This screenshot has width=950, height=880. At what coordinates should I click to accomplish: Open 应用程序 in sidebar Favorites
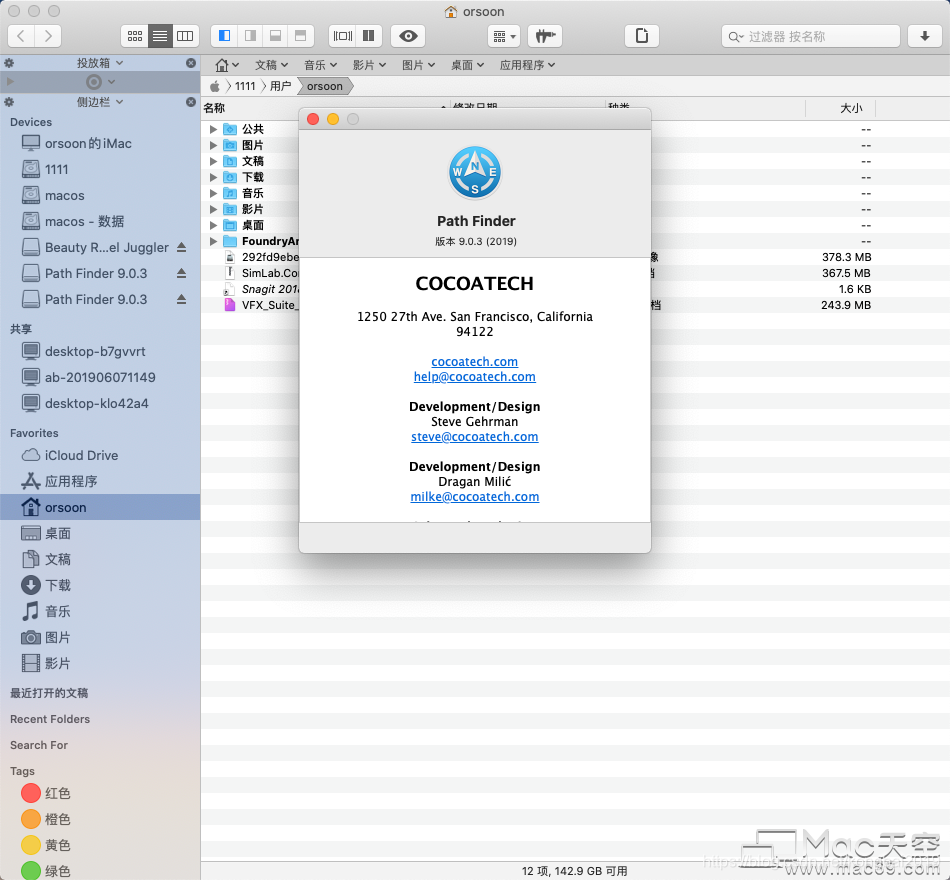pyautogui.click(x=100, y=481)
